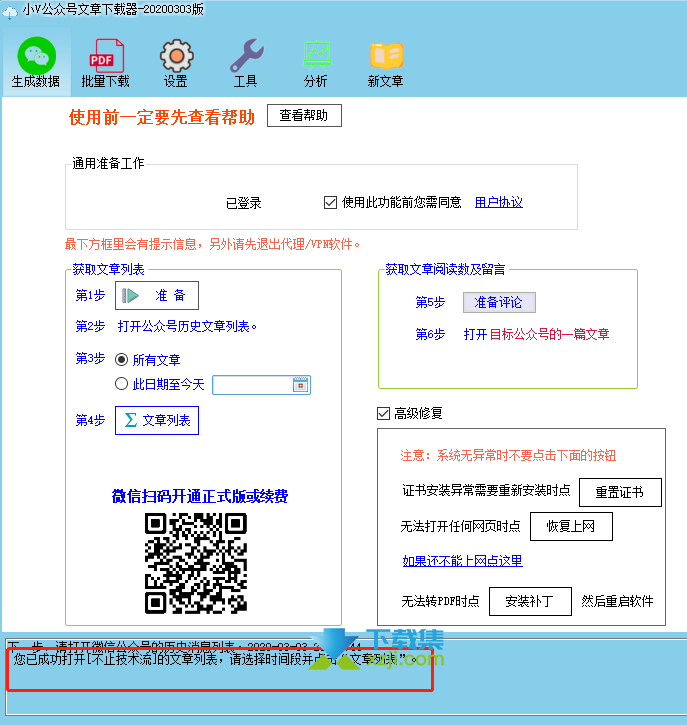
Task: Open the 生成数据 WeChat toolbar icon
Action: pos(36,62)
